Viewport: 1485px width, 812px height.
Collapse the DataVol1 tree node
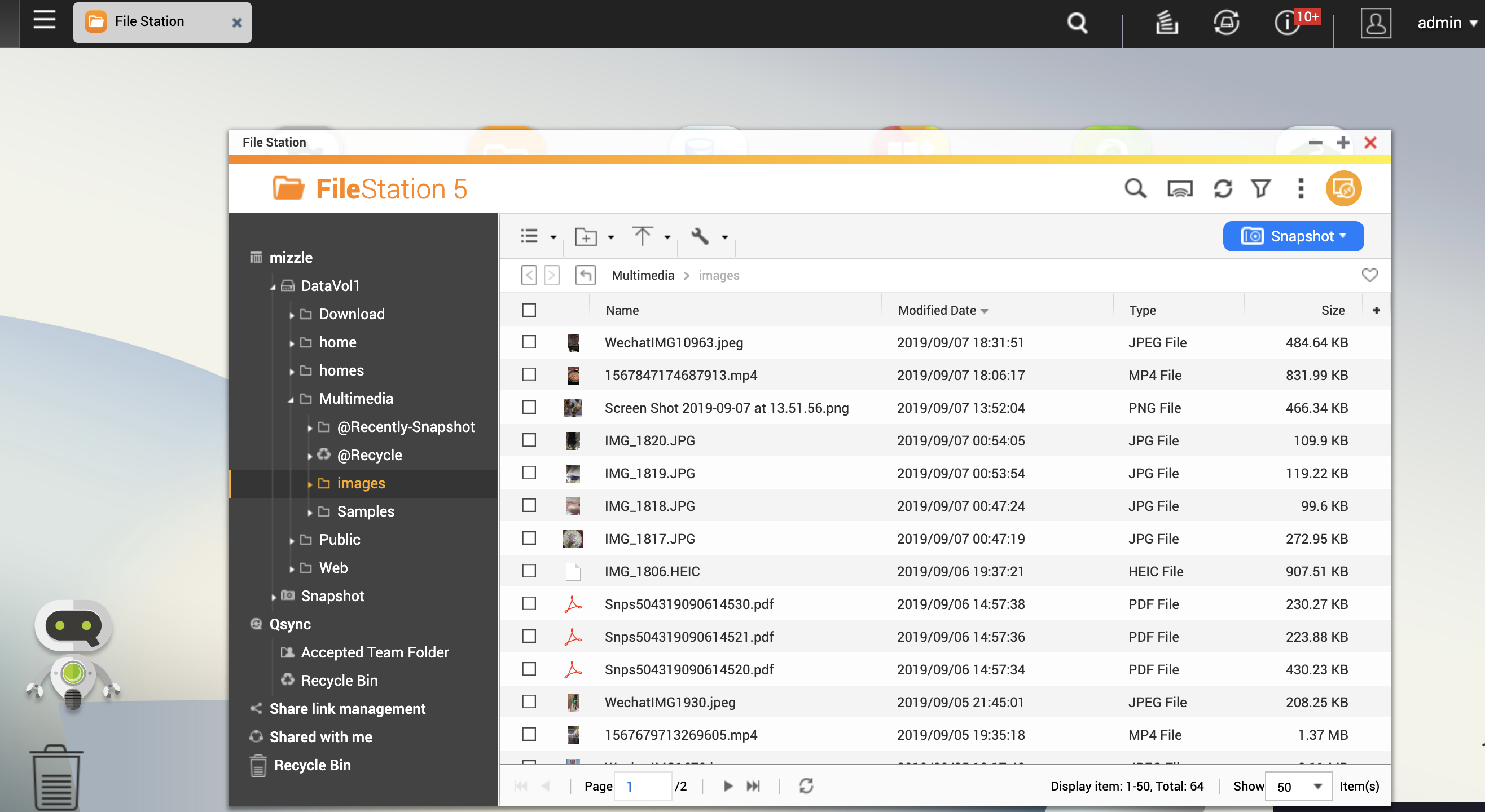[x=273, y=286]
